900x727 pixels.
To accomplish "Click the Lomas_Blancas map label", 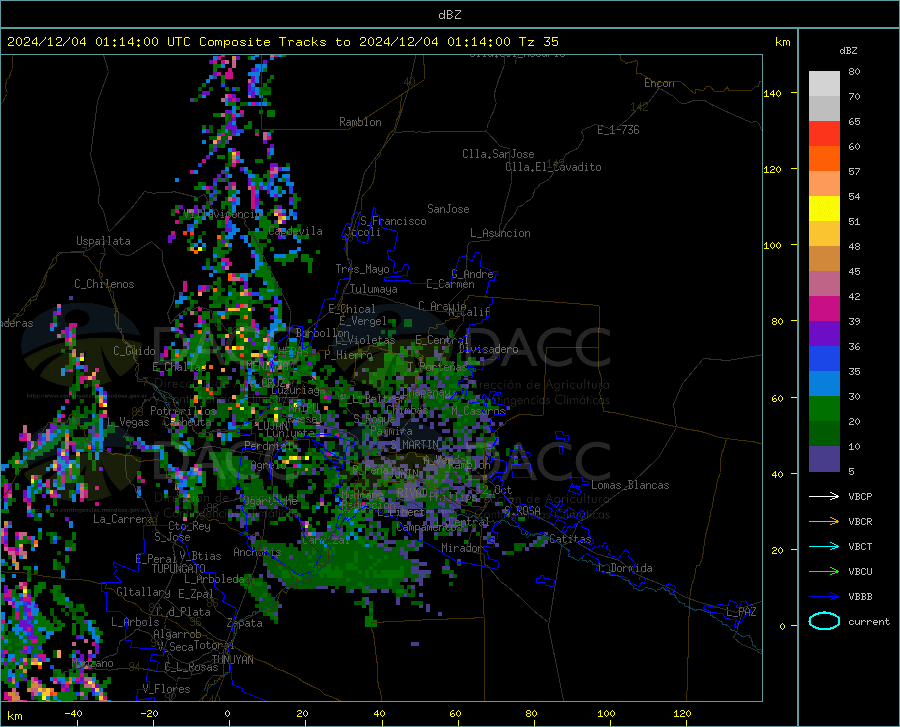I will (x=630, y=485).
